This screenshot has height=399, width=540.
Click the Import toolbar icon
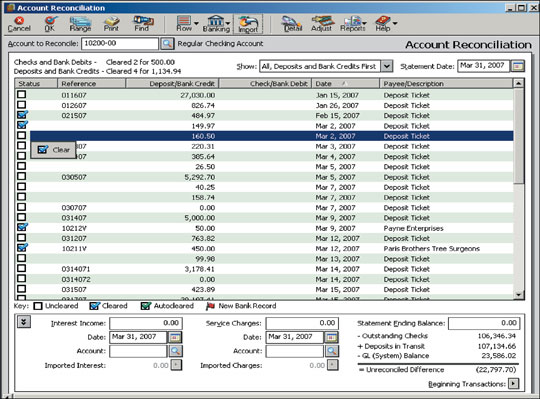point(248,24)
